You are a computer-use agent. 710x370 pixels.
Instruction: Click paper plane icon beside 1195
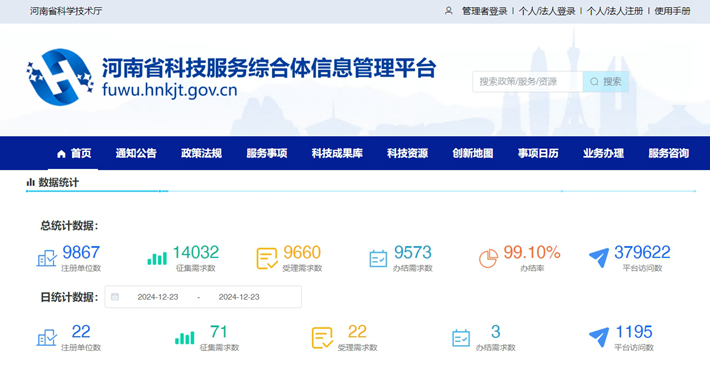pyautogui.click(x=599, y=337)
